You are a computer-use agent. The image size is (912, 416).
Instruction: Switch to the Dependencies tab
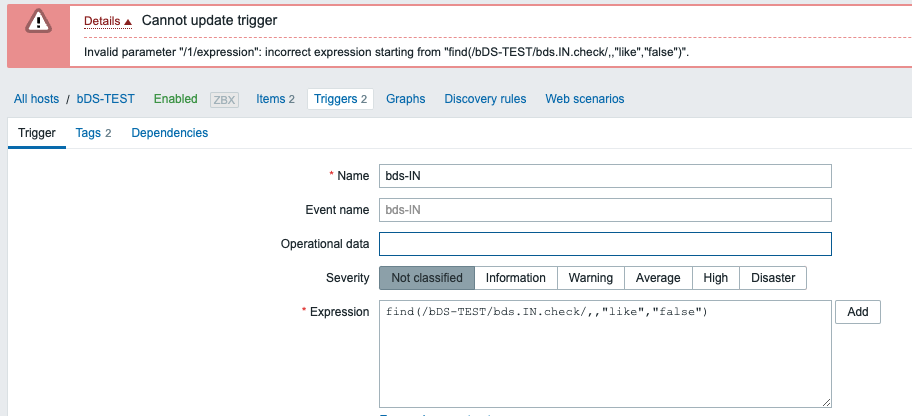[x=170, y=133]
